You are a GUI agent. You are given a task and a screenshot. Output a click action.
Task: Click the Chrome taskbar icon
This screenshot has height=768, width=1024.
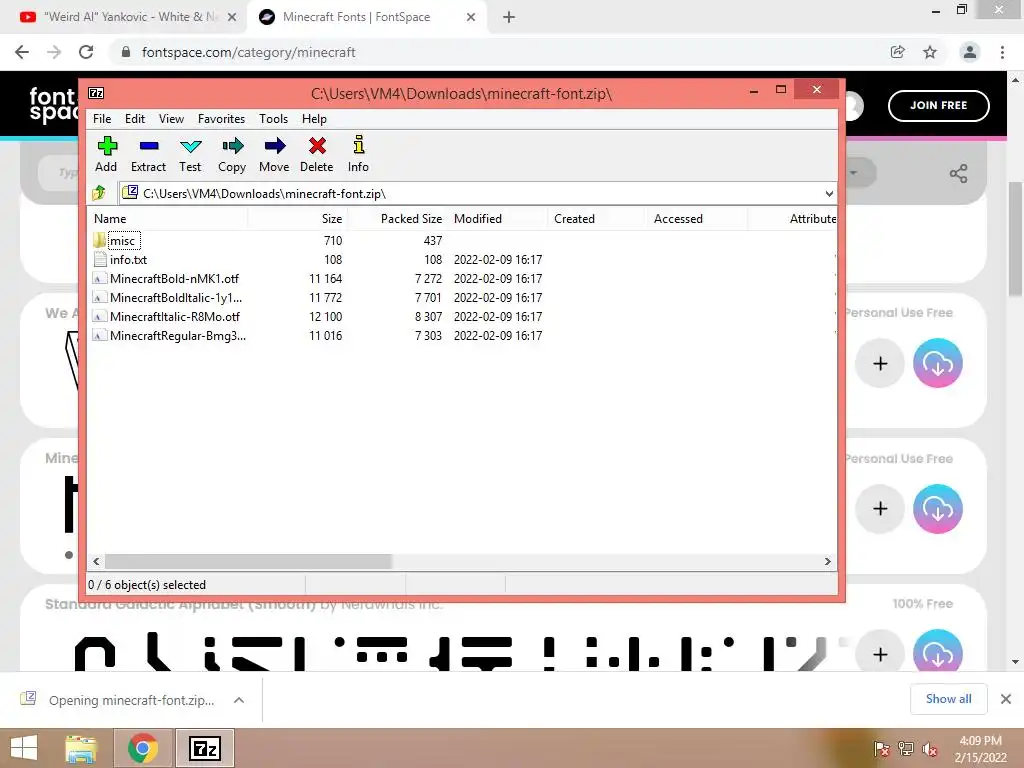(x=142, y=748)
